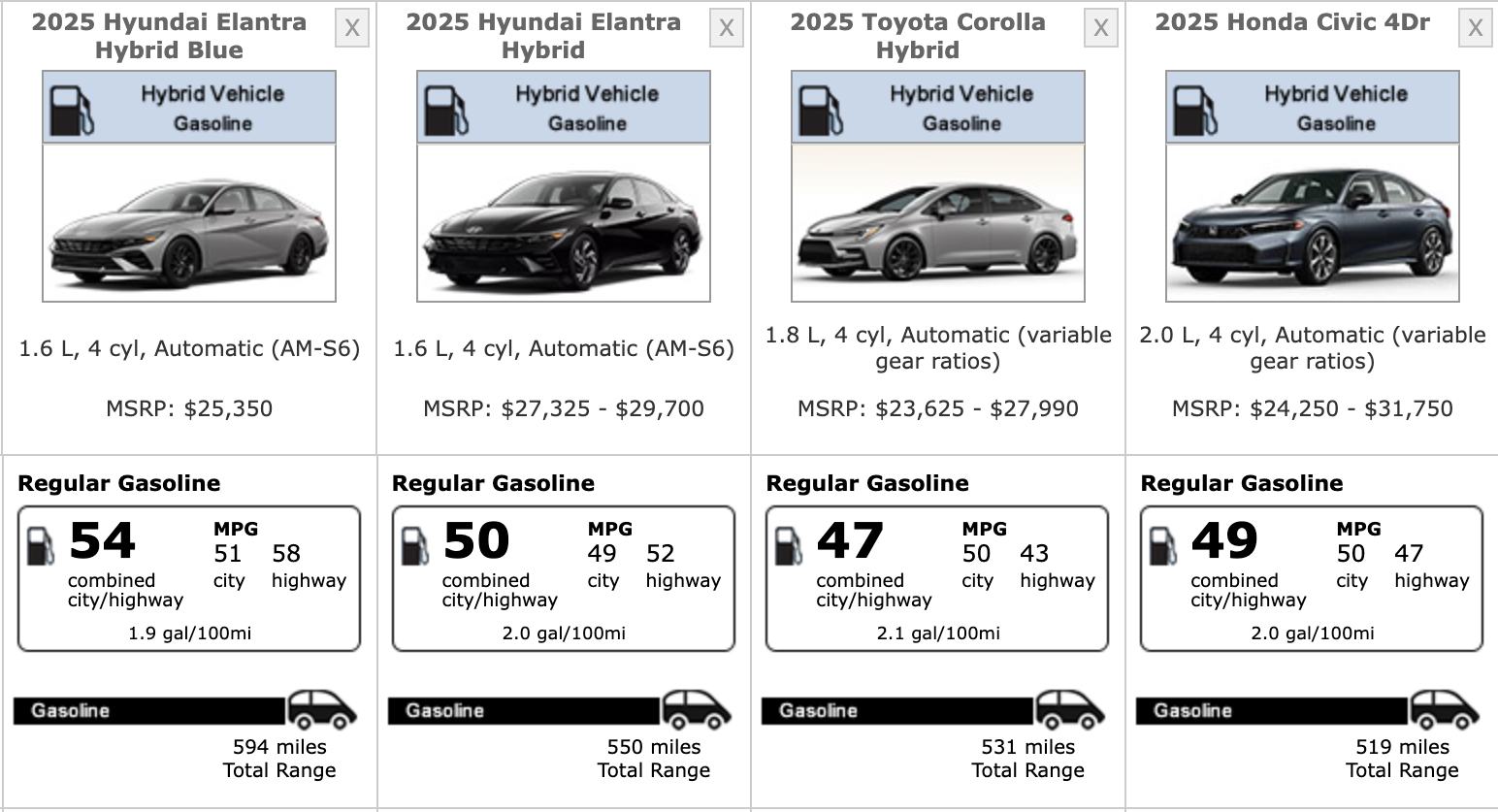Viewport: 1498px width, 812px height.
Task: Remove the 2025 Hyundai Elantra Hybrid Blue column
Action: click(x=352, y=29)
